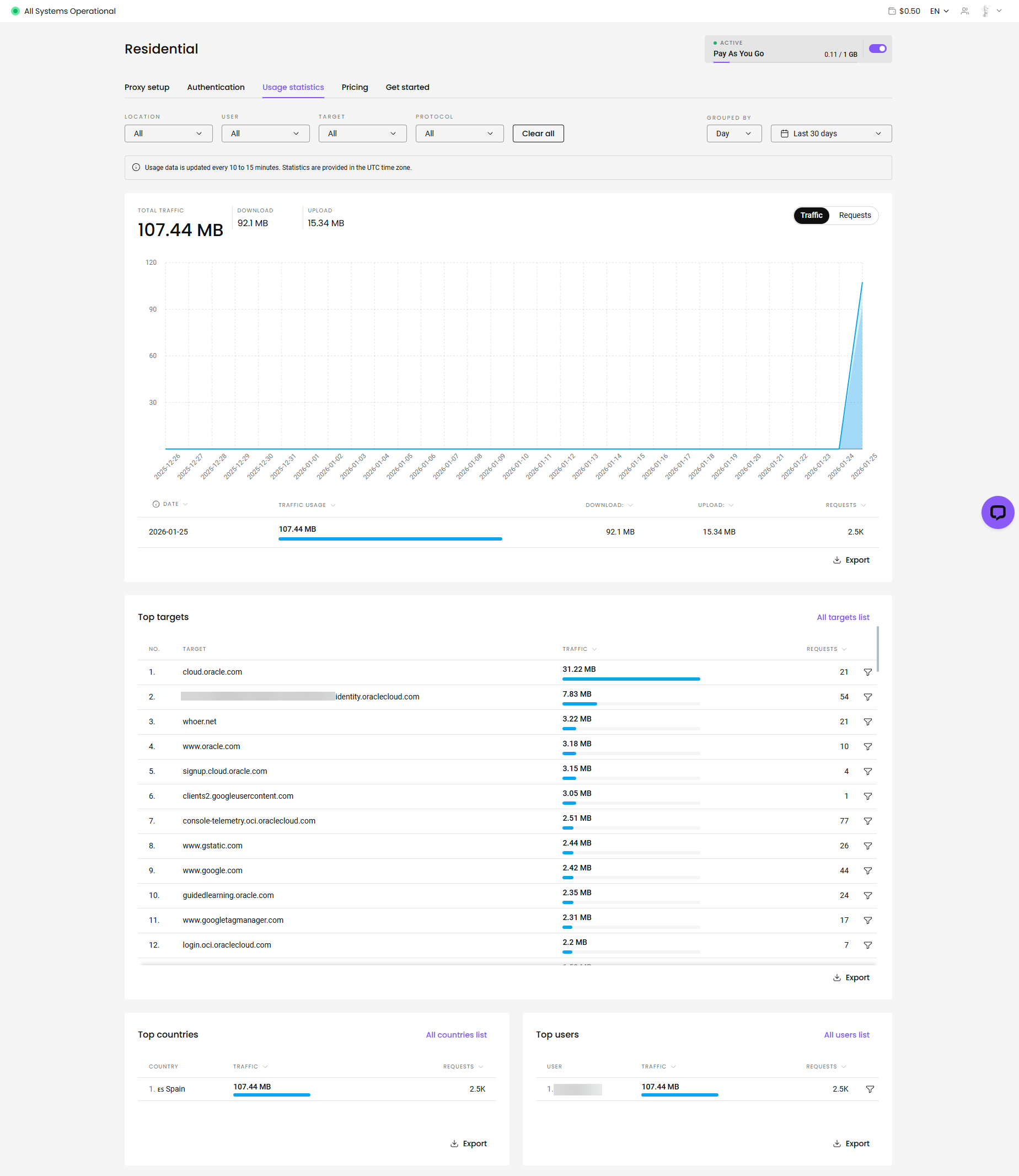
Task: Click the wallet balance icon showing $0.50
Action: point(892,11)
